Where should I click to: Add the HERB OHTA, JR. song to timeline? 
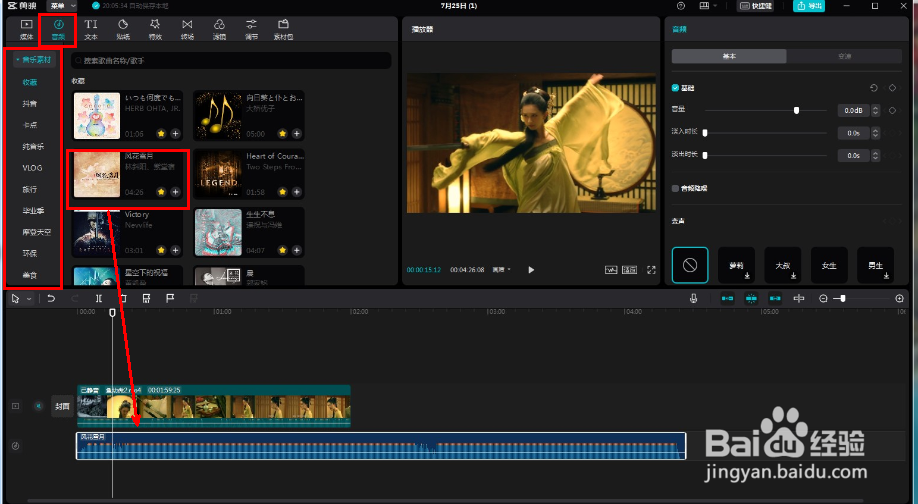click(175, 133)
